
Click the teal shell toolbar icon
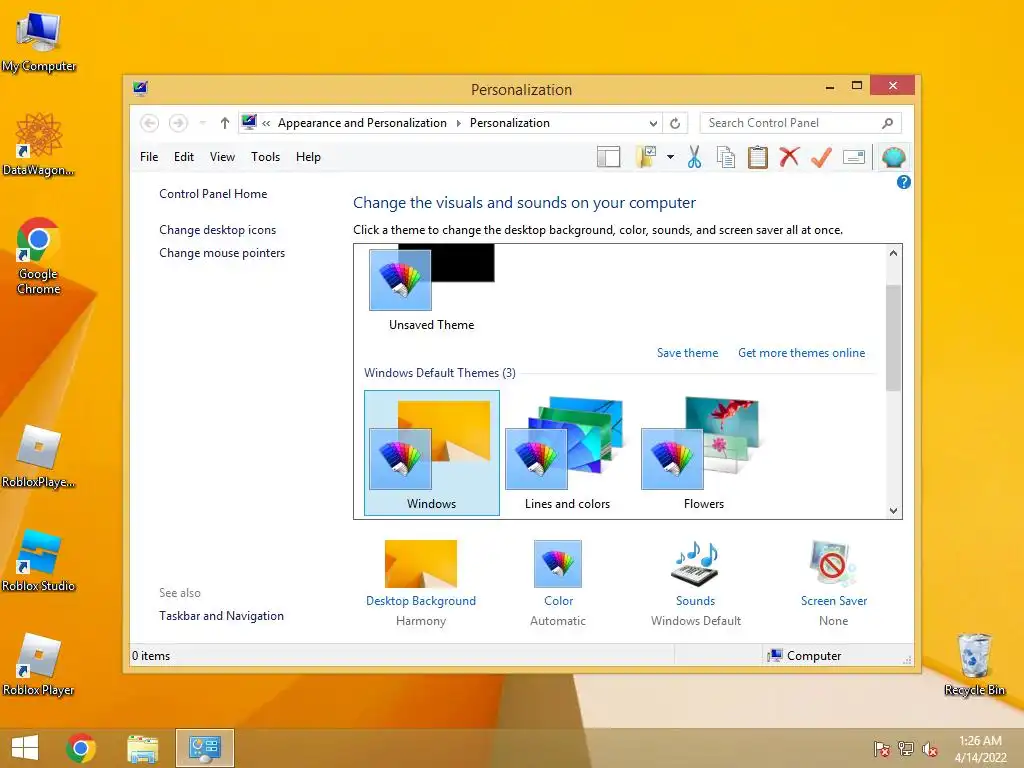893,157
